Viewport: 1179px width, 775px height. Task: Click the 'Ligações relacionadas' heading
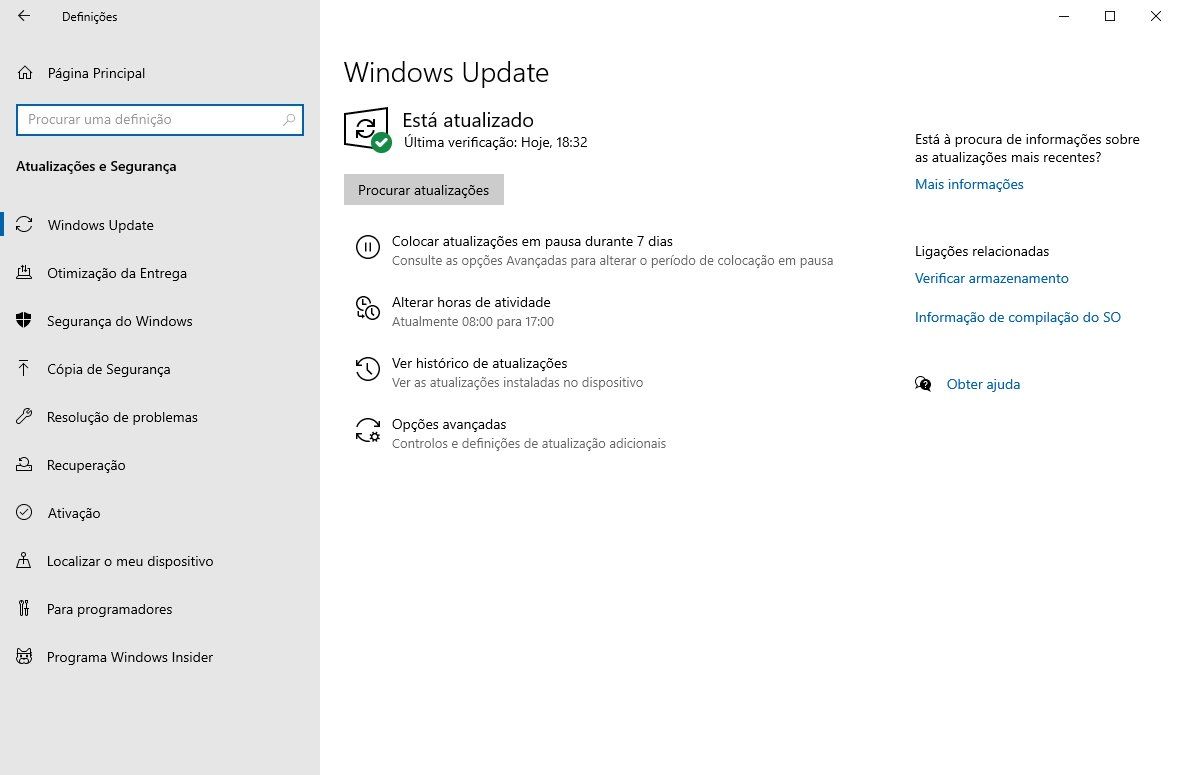click(x=981, y=251)
